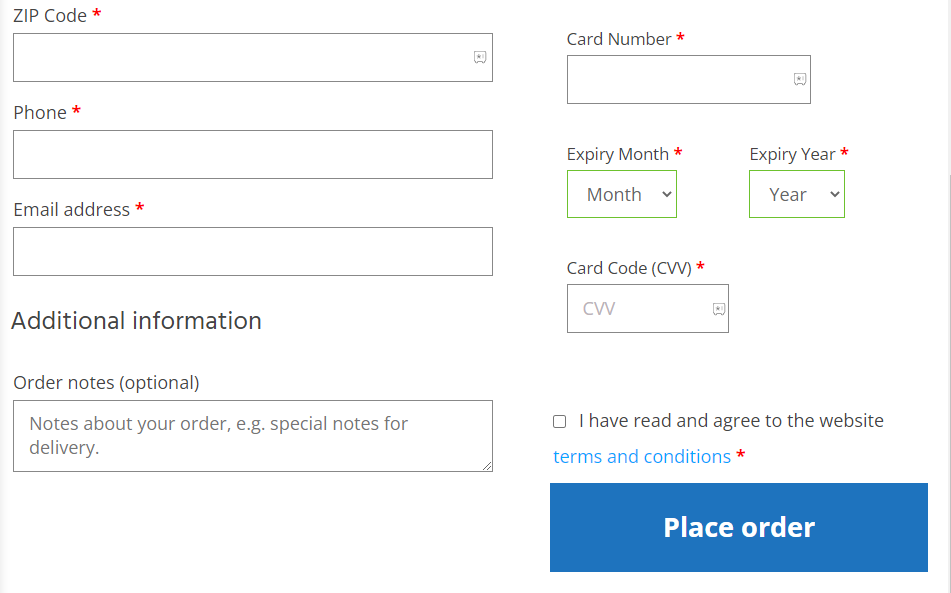
Task: Click the "Additional information" heading
Action: 136,321
